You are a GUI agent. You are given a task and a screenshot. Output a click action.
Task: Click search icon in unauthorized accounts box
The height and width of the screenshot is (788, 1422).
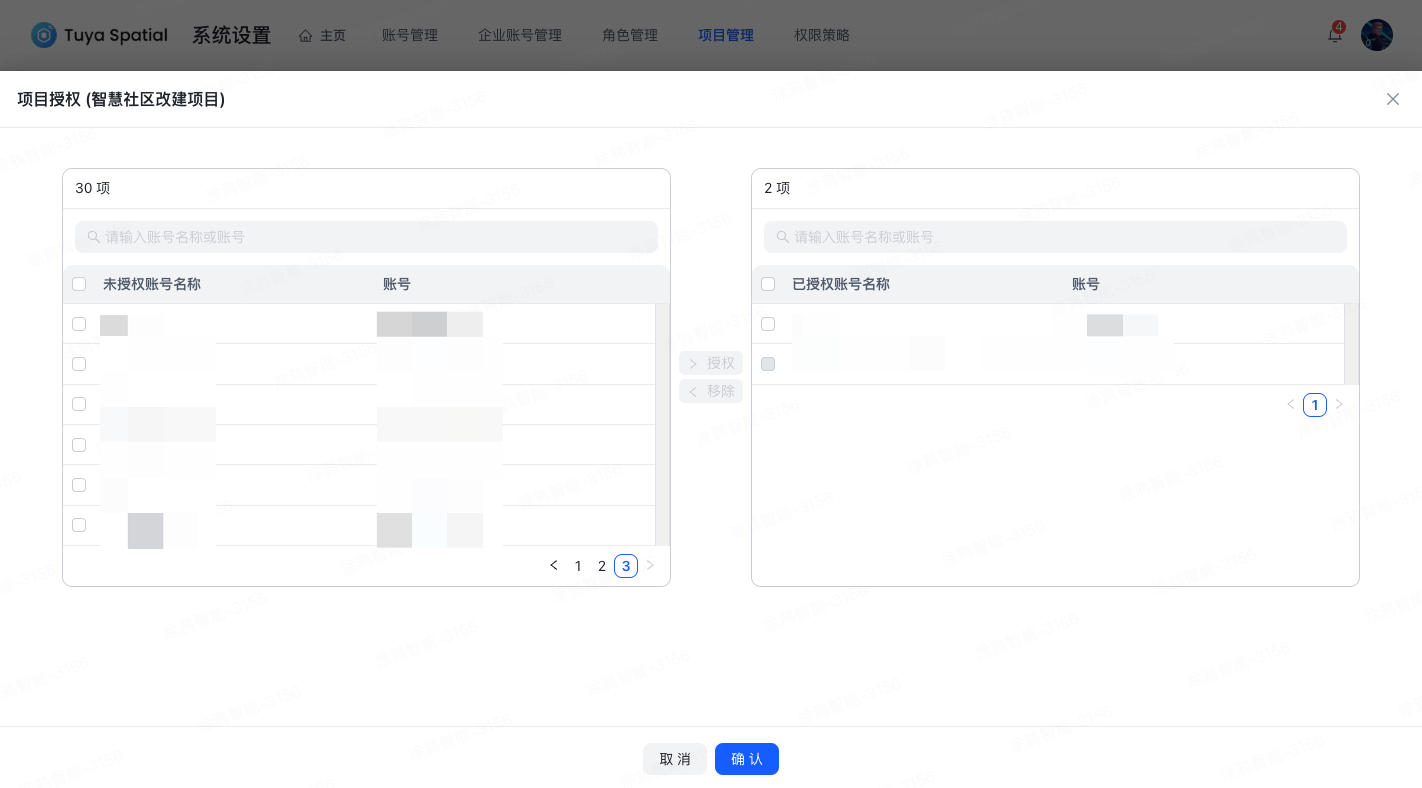pos(94,237)
